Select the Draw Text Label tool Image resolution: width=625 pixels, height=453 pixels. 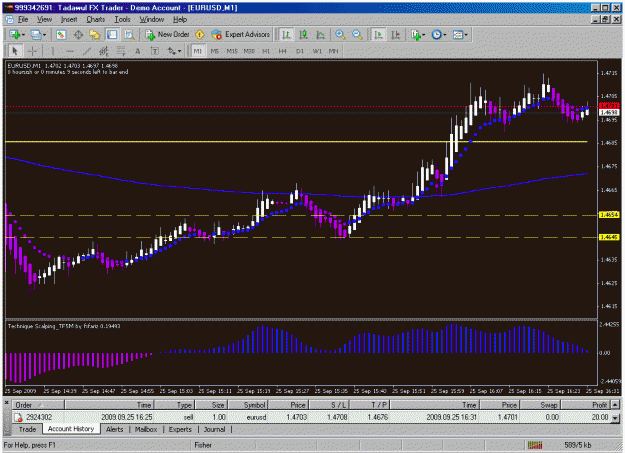(x=155, y=51)
